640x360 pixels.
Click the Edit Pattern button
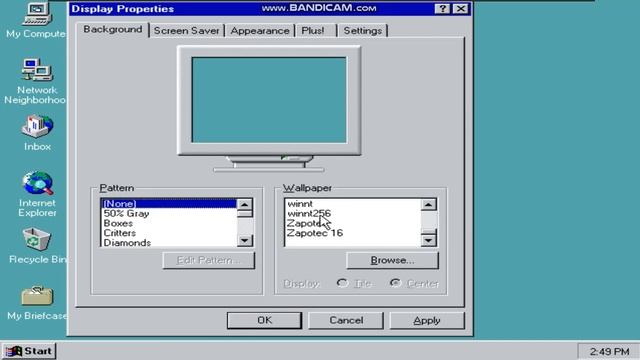[209, 260]
